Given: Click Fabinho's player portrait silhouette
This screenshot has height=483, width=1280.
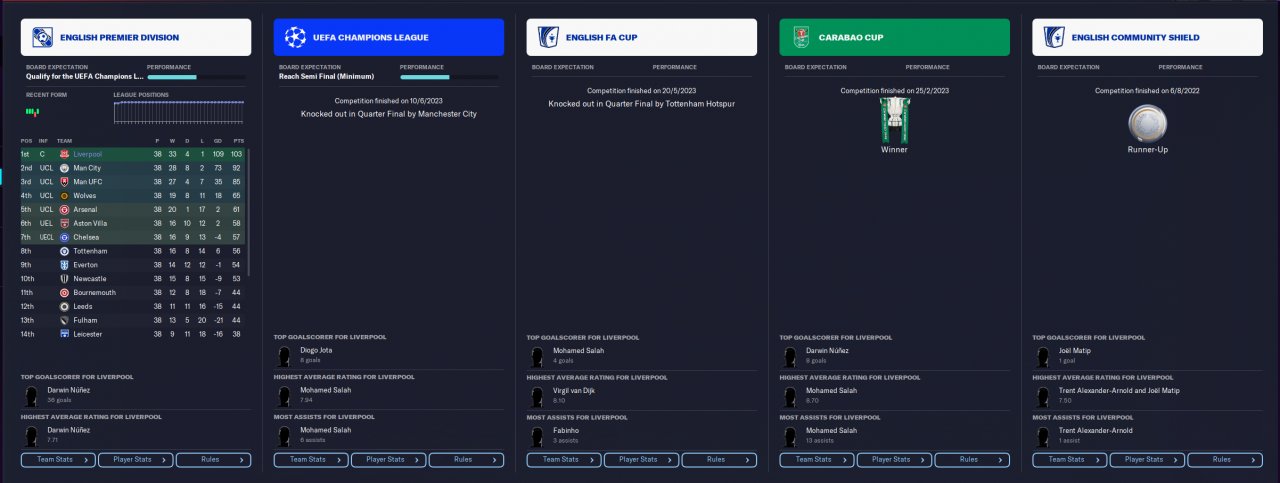Looking at the screenshot, I should click(x=537, y=434).
